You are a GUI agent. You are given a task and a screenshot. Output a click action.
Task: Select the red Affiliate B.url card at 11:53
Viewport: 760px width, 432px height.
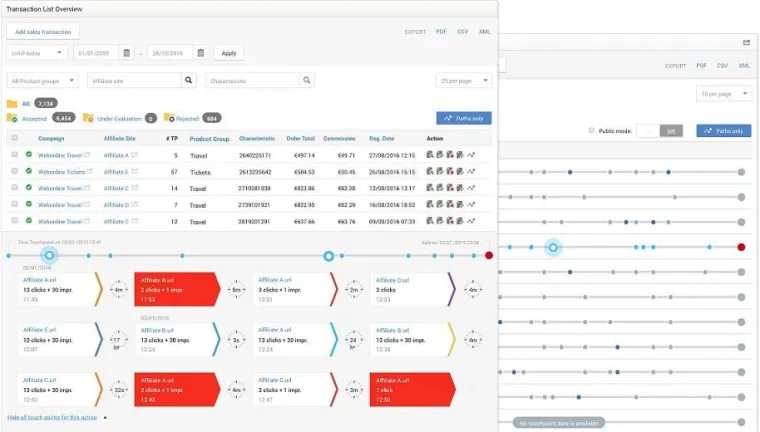[x=177, y=289]
